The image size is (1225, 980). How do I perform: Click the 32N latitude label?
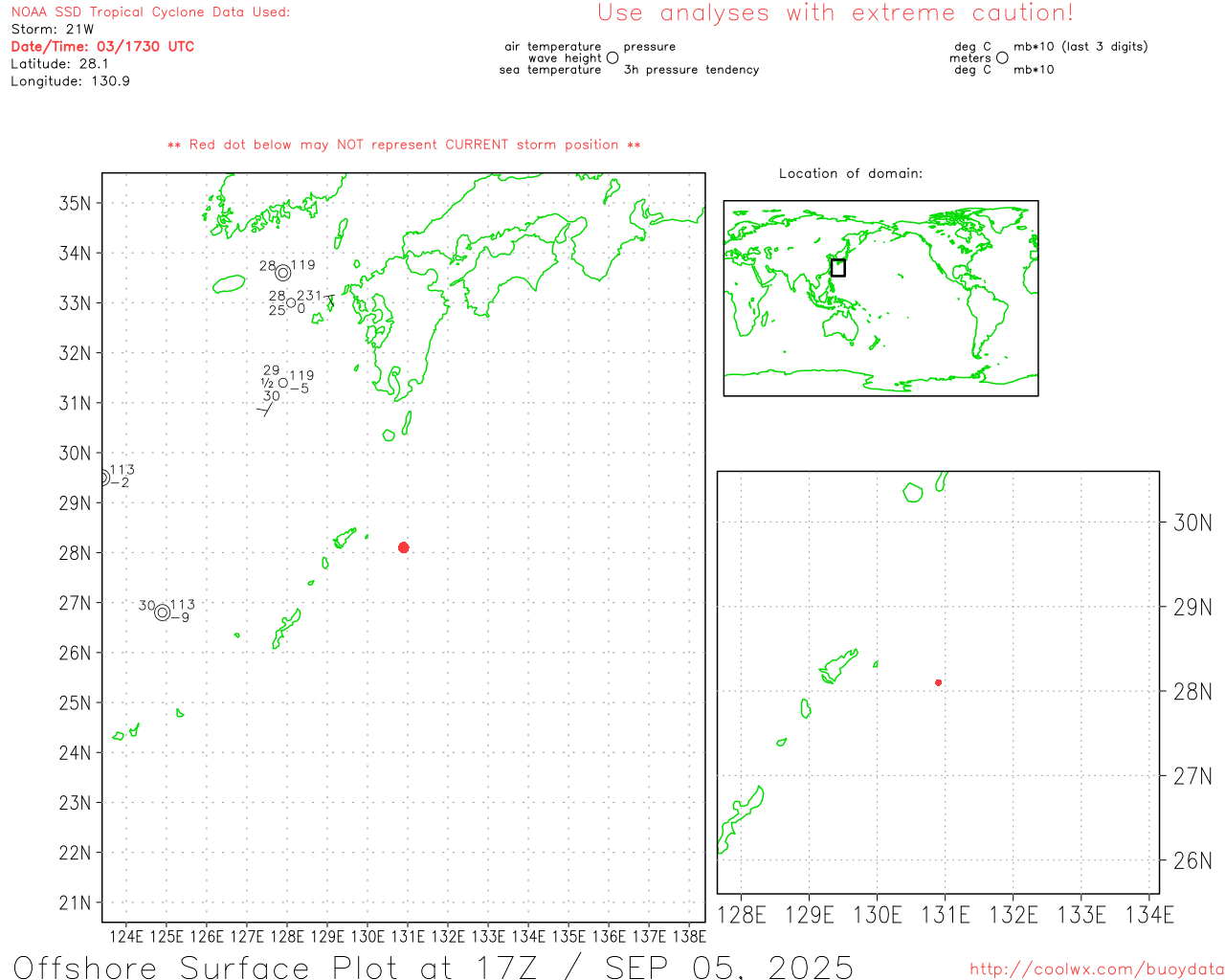(x=76, y=353)
